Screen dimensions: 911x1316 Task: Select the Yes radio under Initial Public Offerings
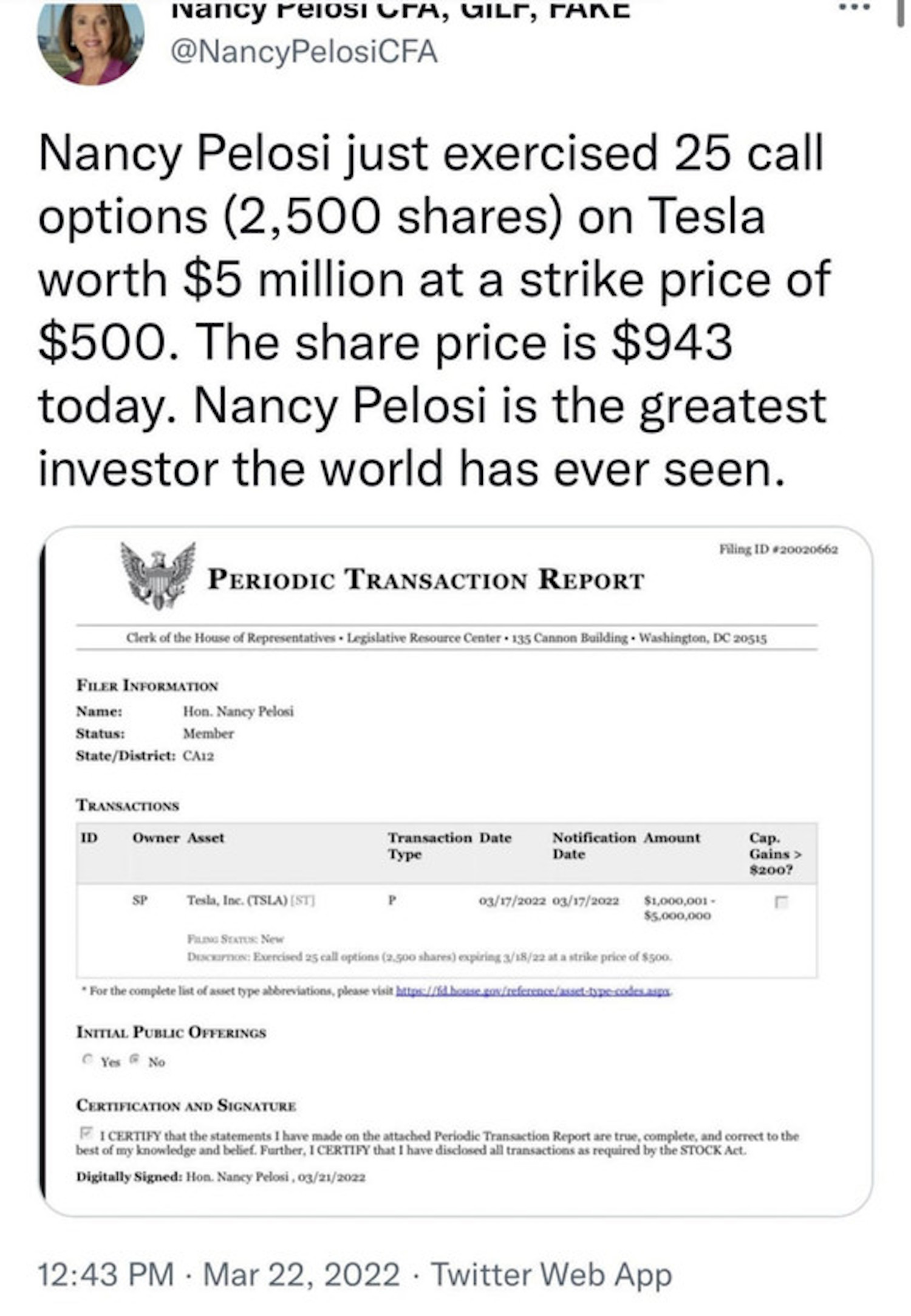[87, 1060]
